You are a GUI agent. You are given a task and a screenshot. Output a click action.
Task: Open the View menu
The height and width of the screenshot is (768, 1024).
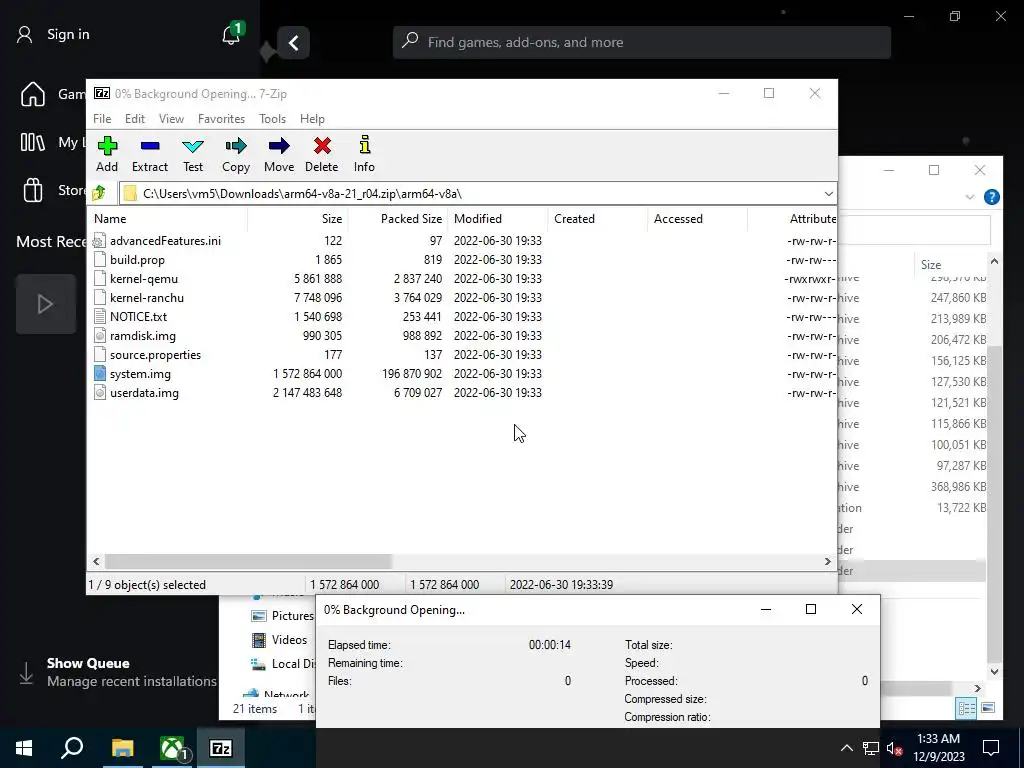pos(171,119)
